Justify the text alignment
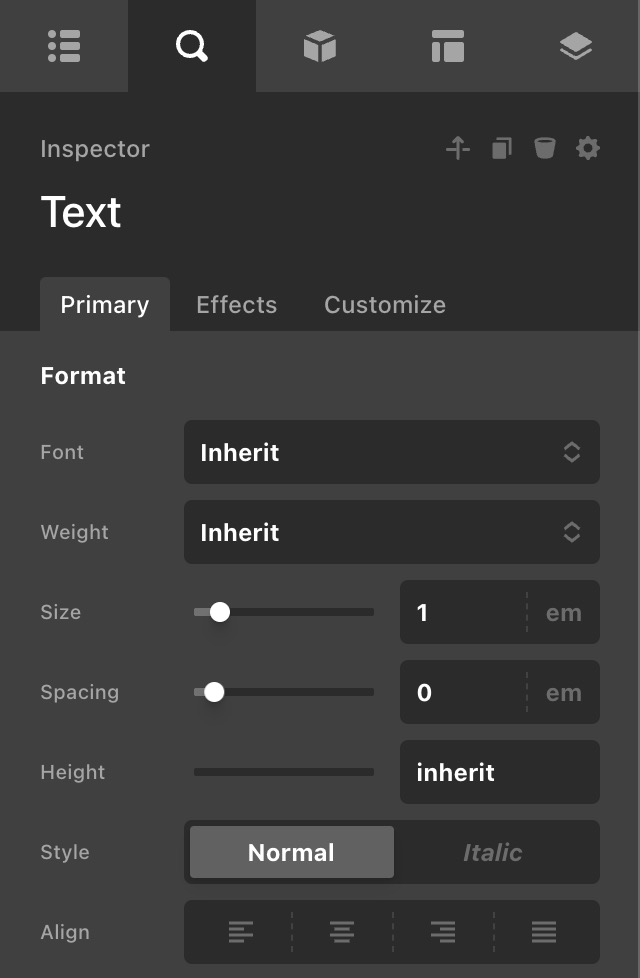Image resolution: width=640 pixels, height=978 pixels. (x=544, y=932)
